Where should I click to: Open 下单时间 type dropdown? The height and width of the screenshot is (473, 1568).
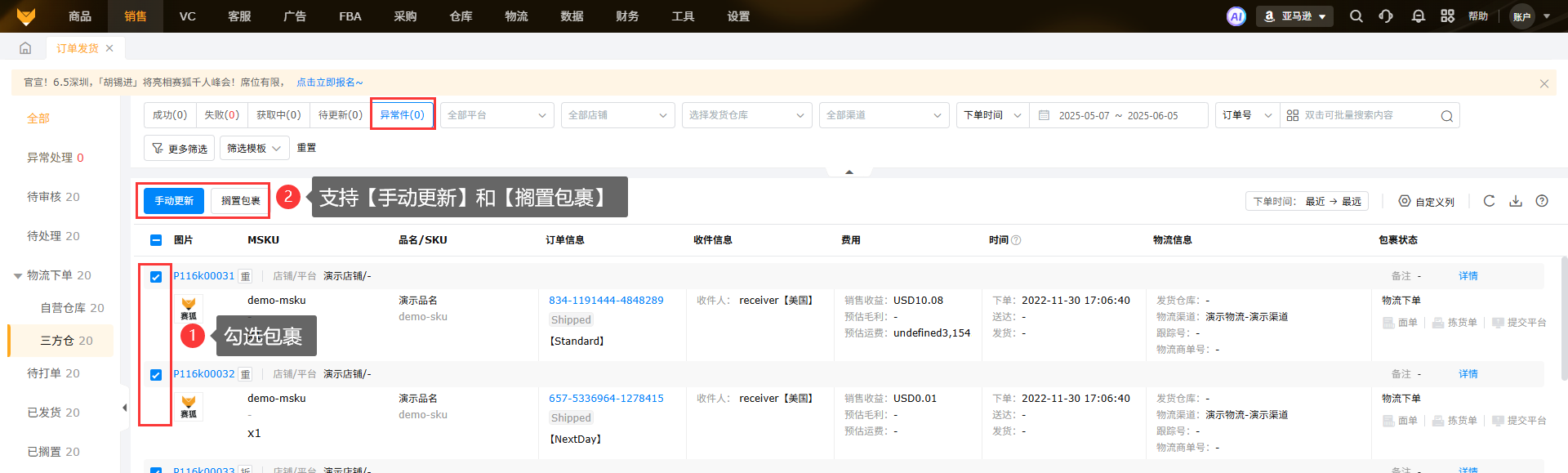point(993,115)
